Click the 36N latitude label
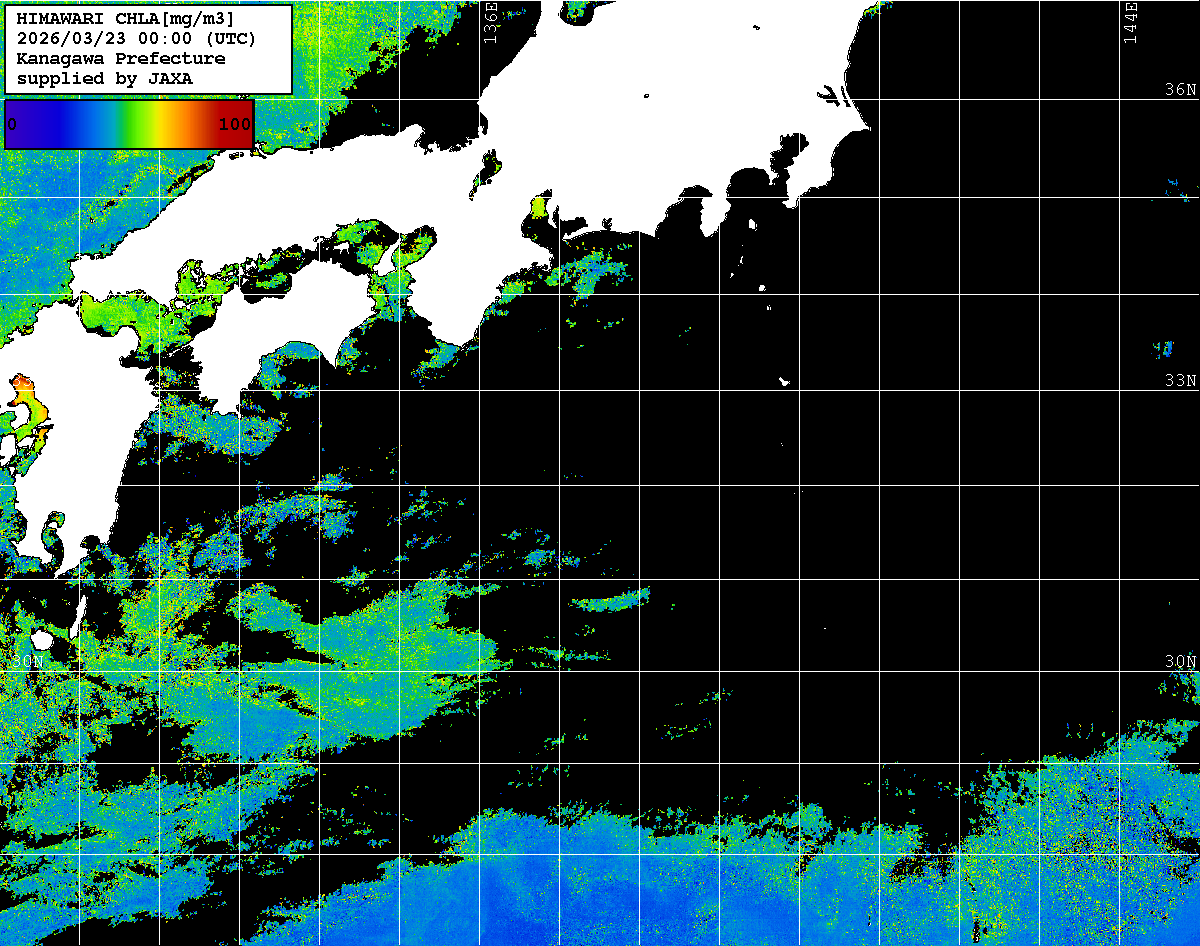Image resolution: width=1200 pixels, height=946 pixels. pos(1180,90)
